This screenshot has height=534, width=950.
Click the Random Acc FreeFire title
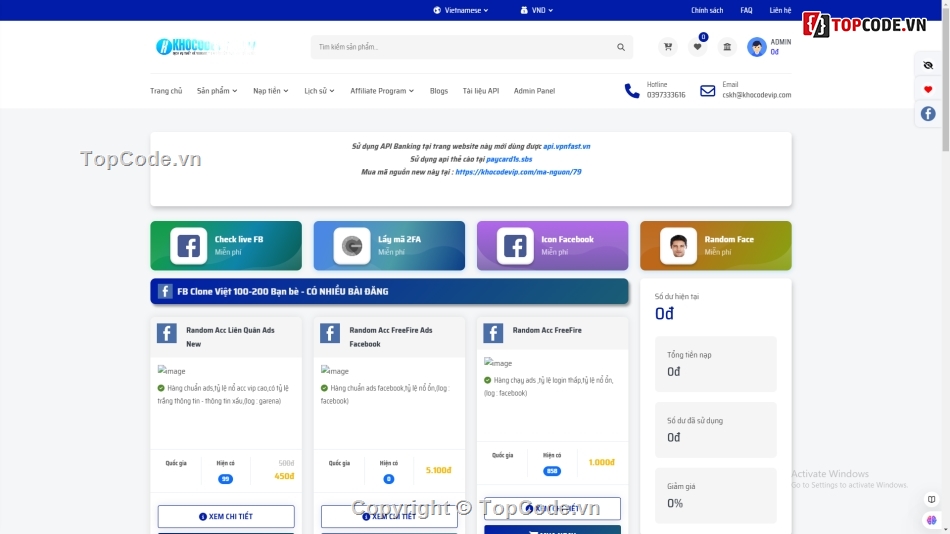pos(547,330)
